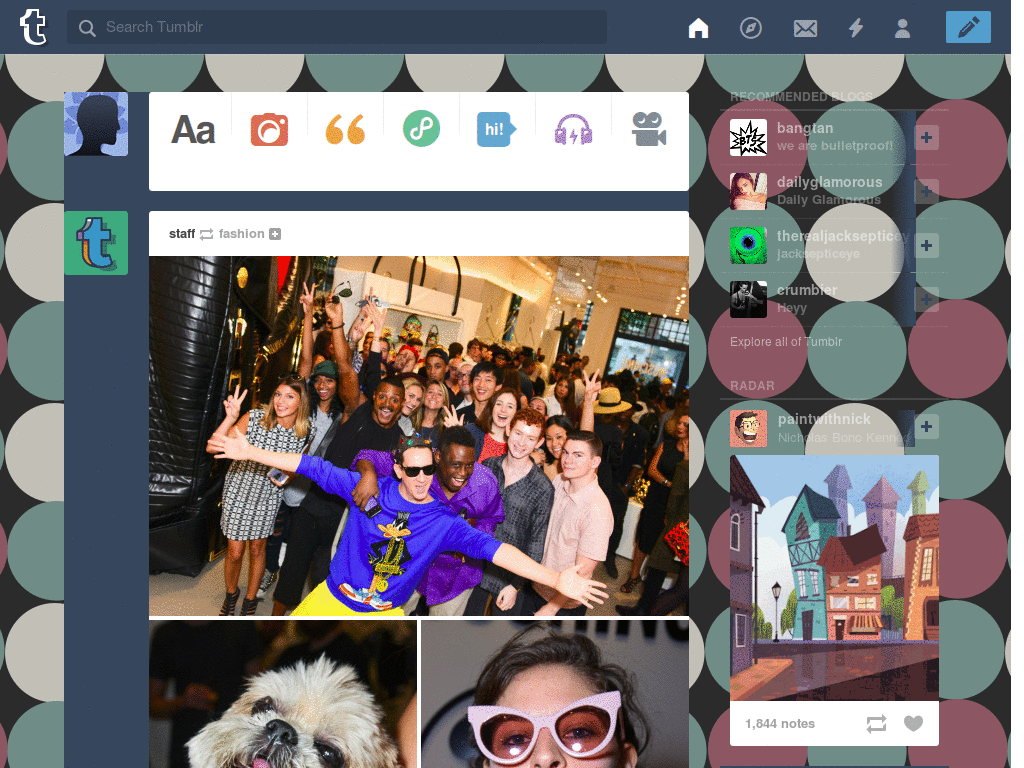Create a new Video post
This screenshot has height=768, width=1024.
pyautogui.click(x=648, y=129)
